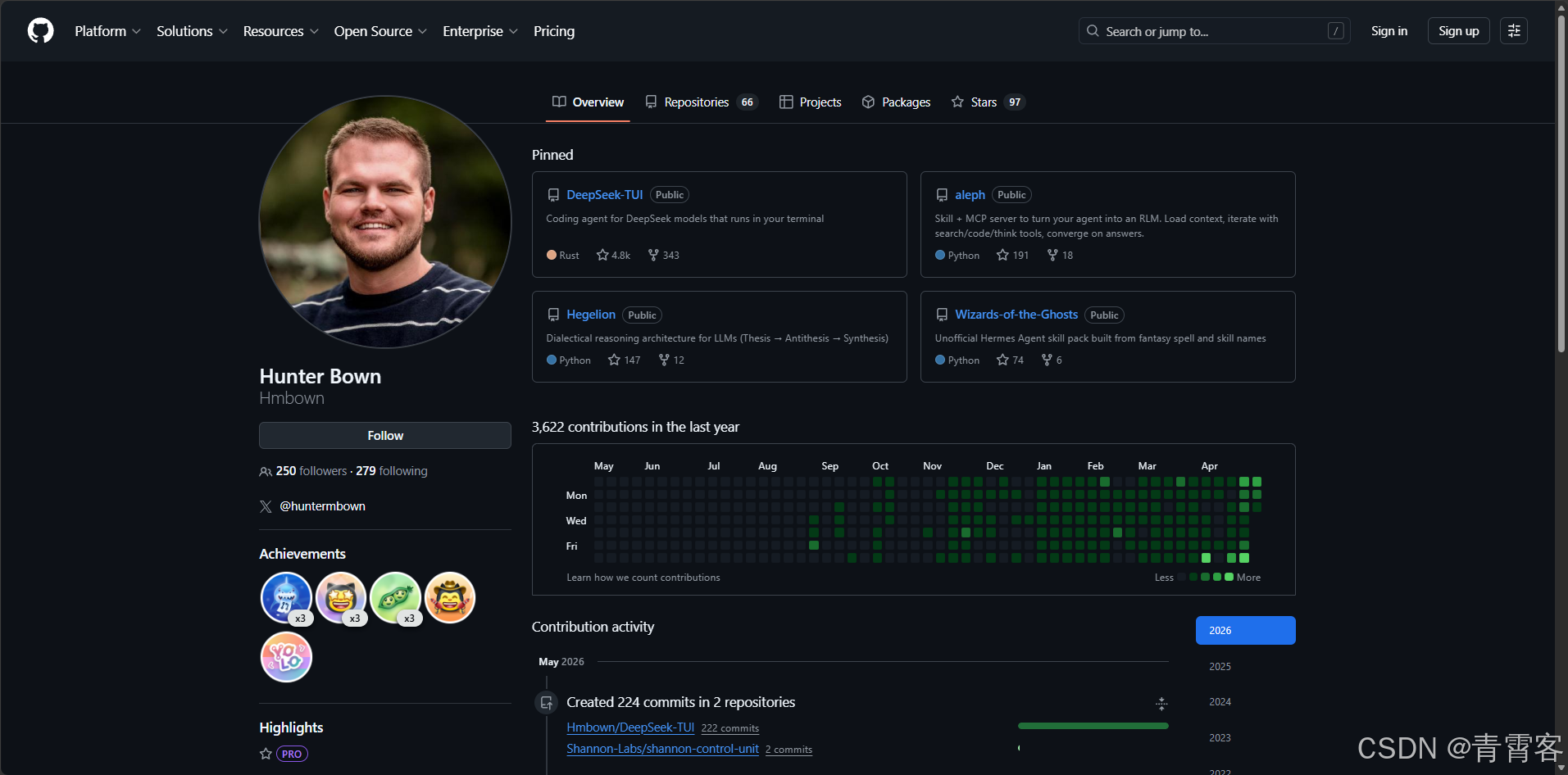View aleph forks count 18
Screen dimensions: 1568x775
[x=1060, y=256]
